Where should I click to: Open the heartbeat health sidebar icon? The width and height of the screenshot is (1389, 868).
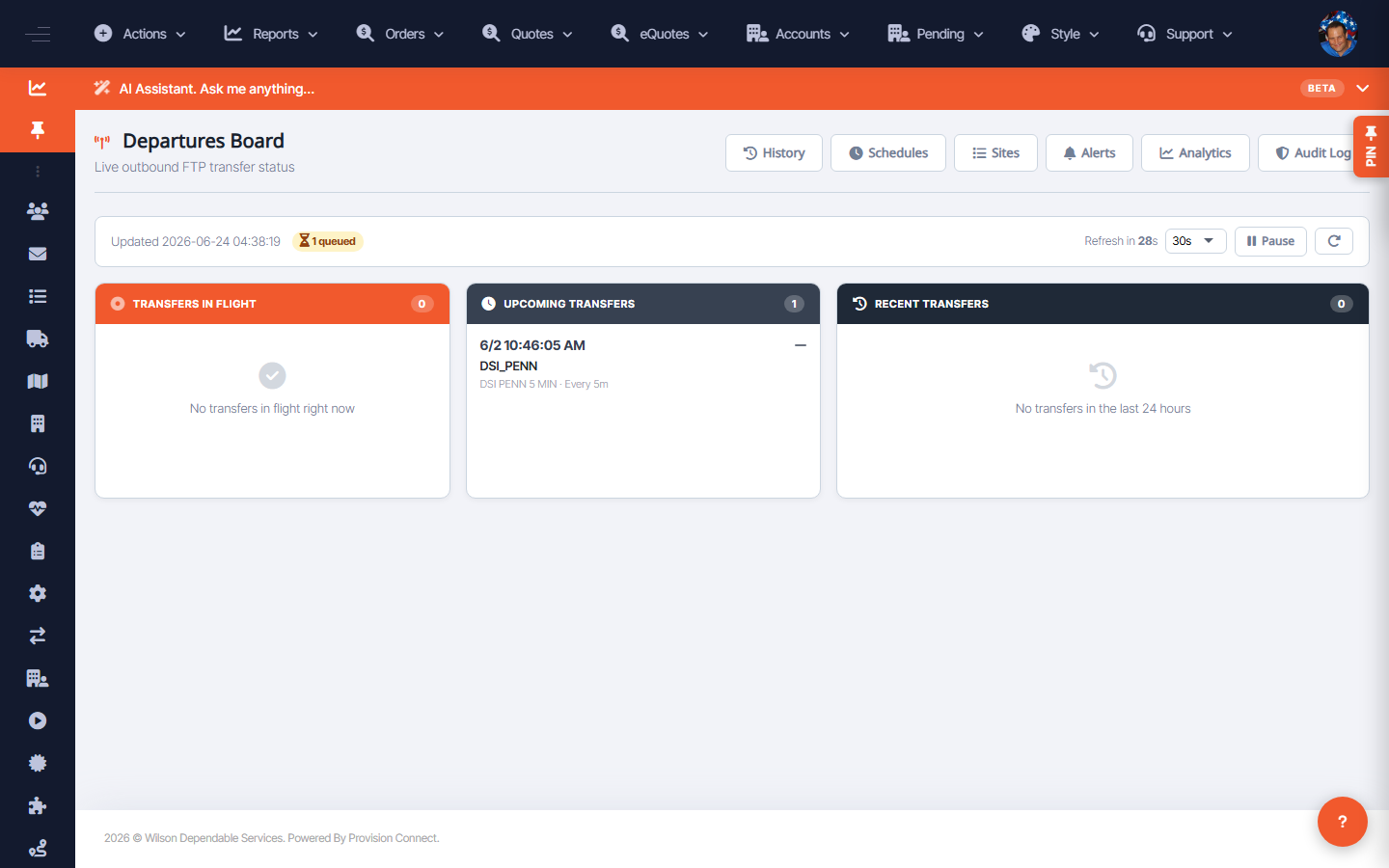tap(38, 508)
